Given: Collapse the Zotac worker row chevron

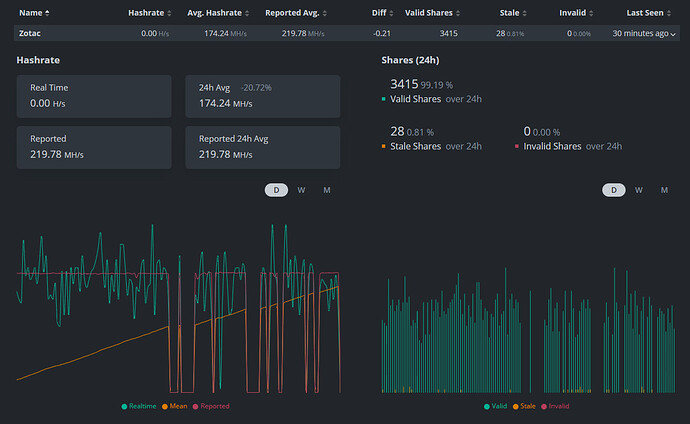Looking at the screenshot, I should pyautogui.click(x=673, y=34).
